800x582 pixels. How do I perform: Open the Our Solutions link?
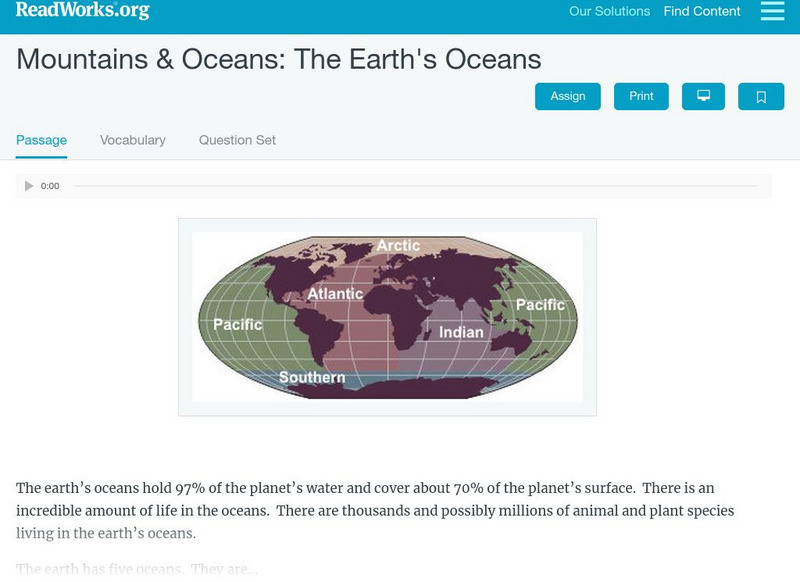coord(609,12)
